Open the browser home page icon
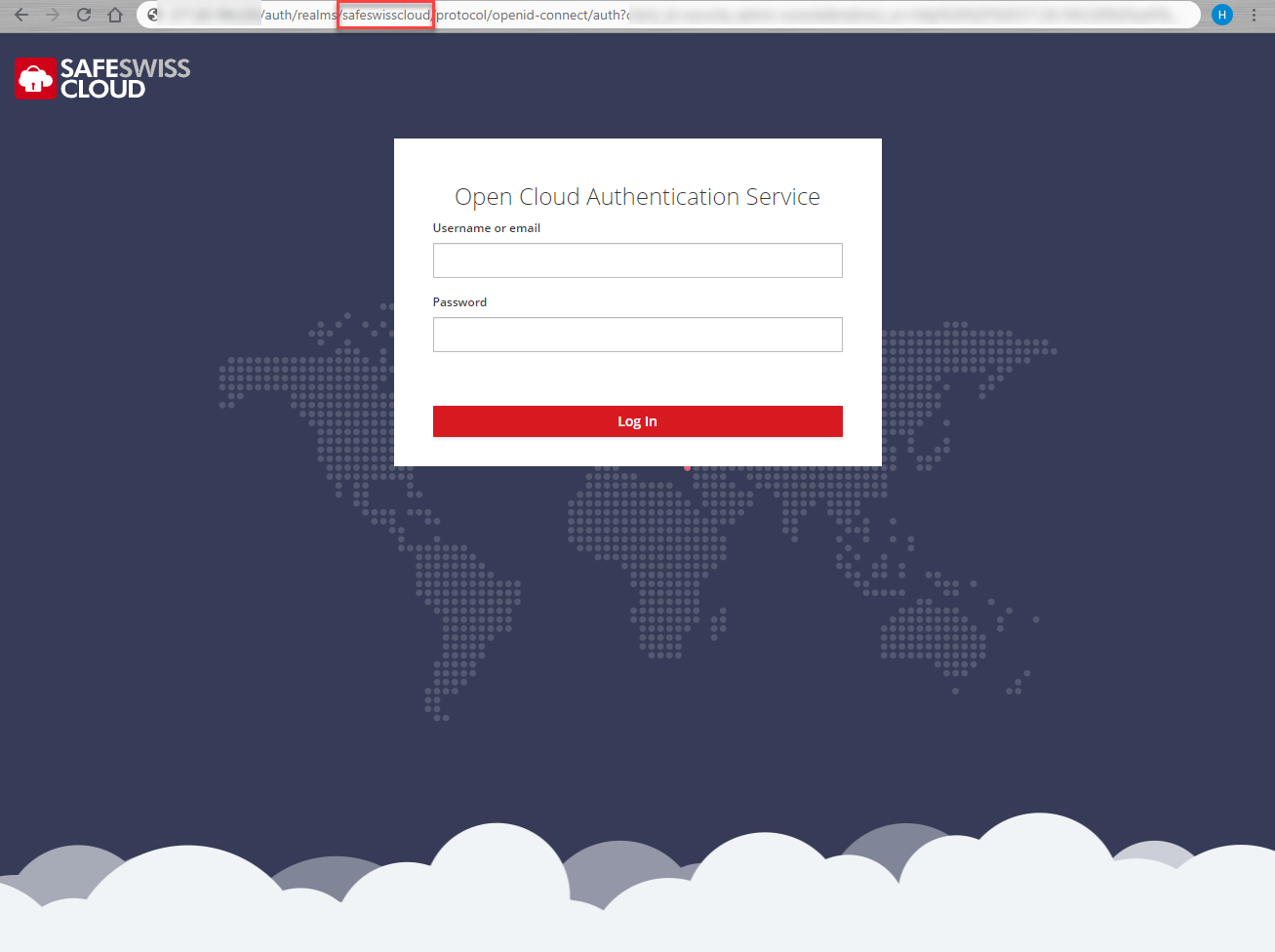Screen dimensions: 1275x952 click(115, 15)
